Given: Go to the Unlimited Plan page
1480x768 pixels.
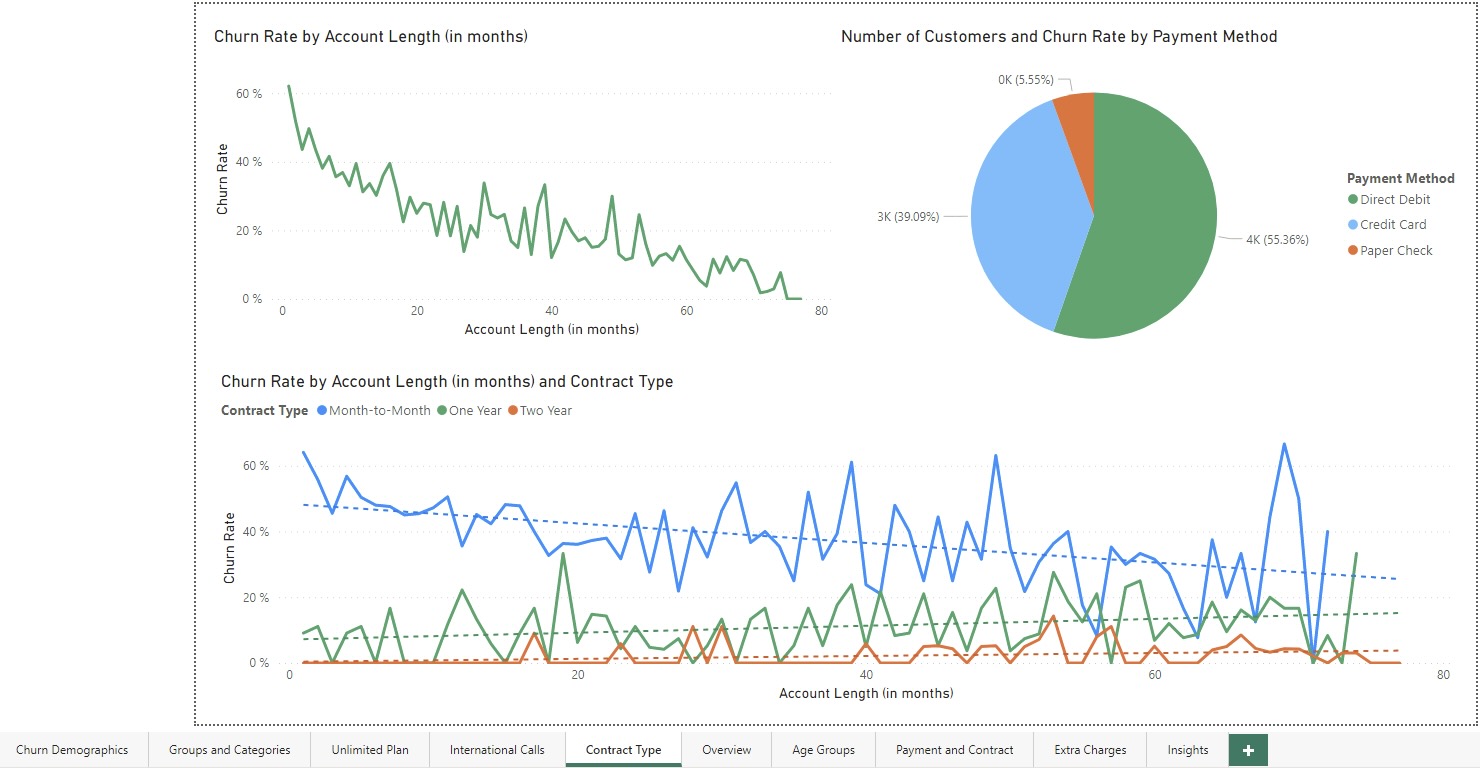Looking at the screenshot, I should pyautogui.click(x=369, y=749).
